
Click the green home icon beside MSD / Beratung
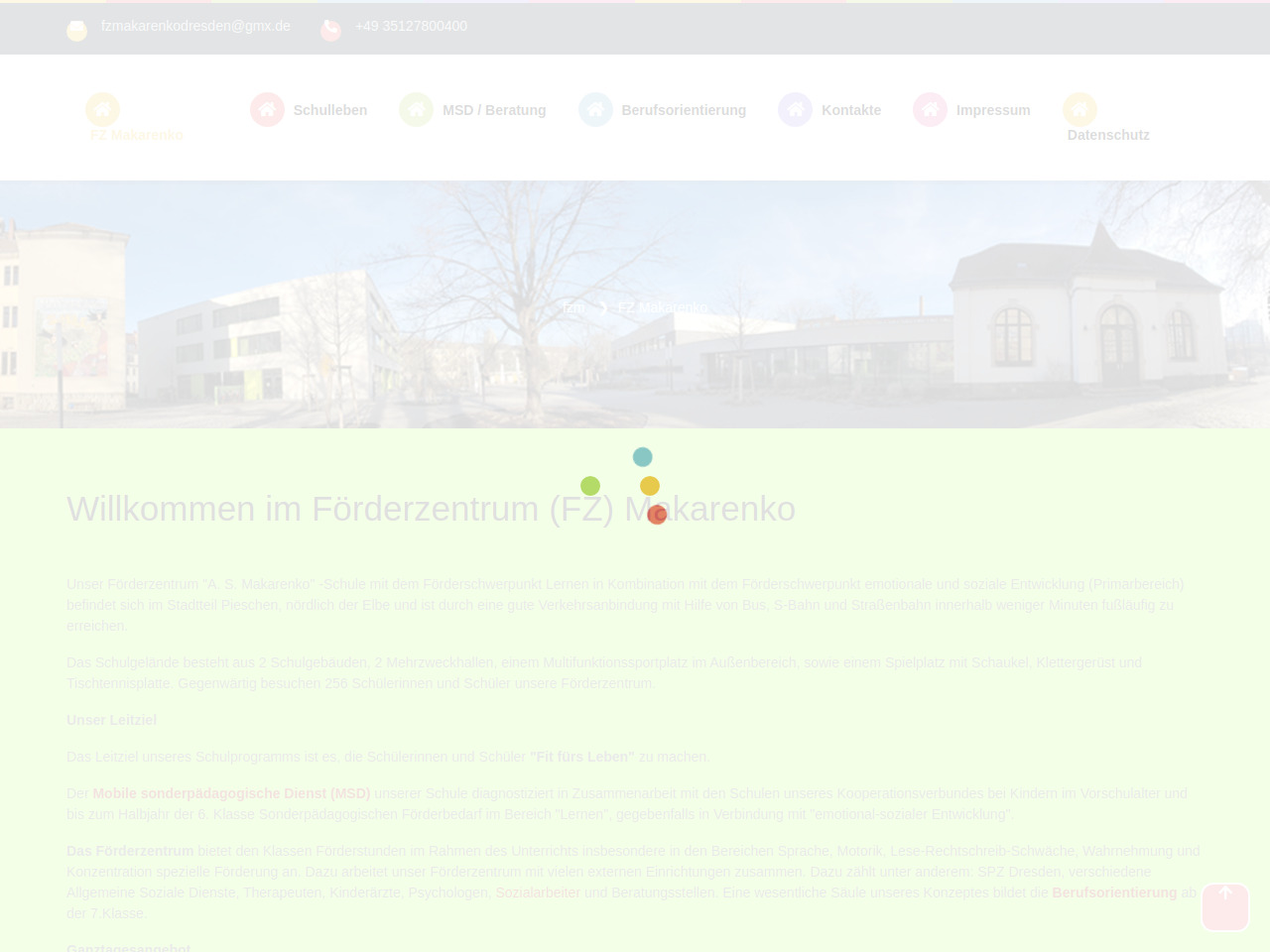click(x=416, y=109)
